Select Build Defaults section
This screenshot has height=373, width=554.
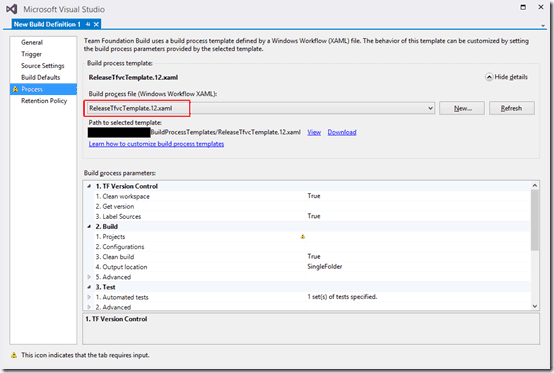(x=41, y=78)
